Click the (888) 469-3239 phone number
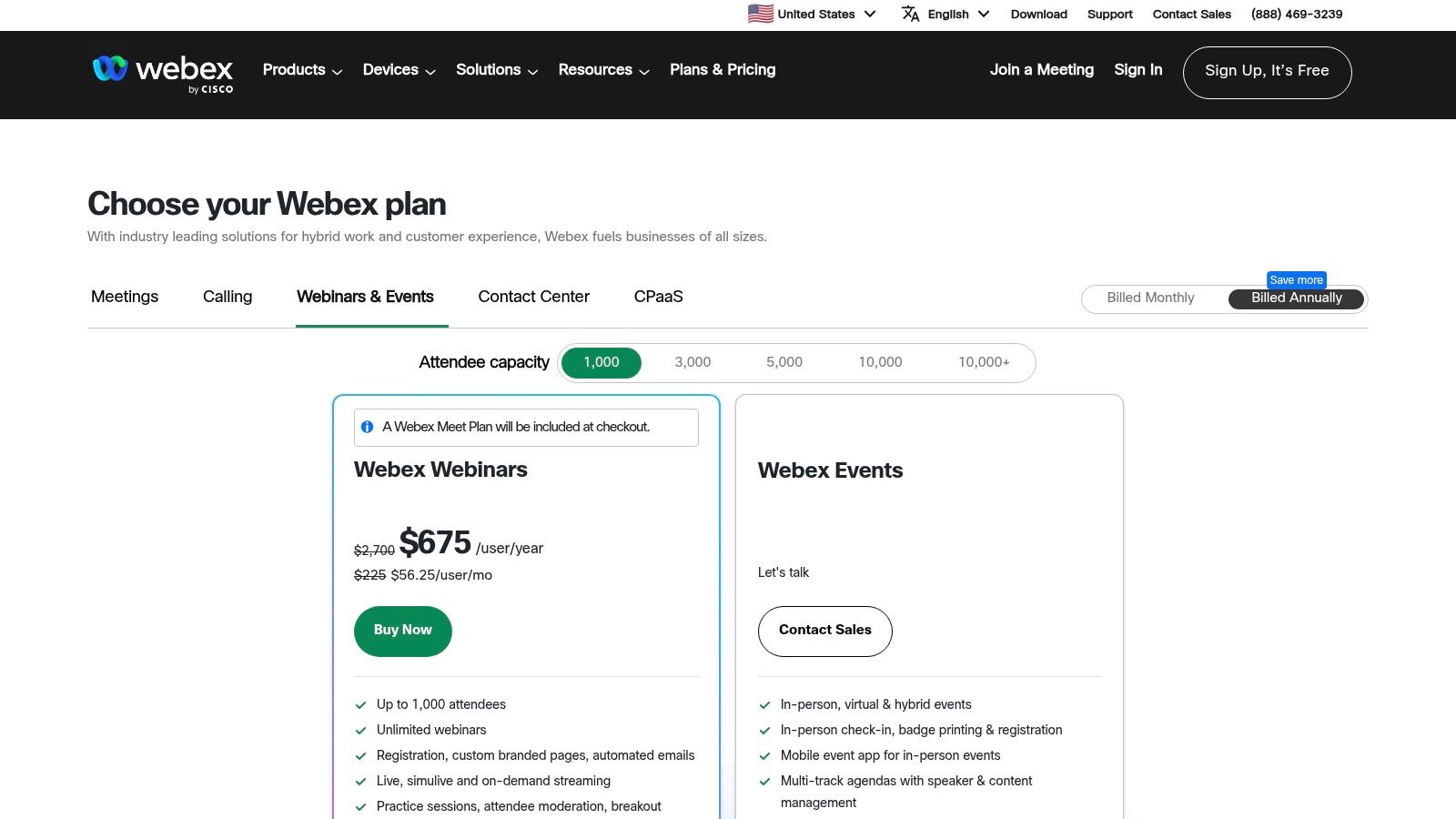The height and width of the screenshot is (819, 1456). (1296, 14)
